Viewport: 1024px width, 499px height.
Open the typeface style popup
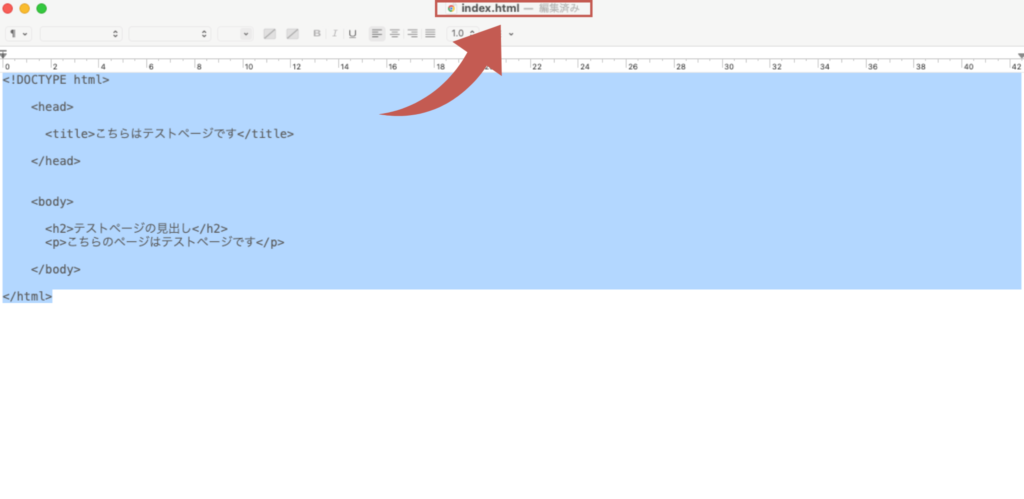point(169,33)
